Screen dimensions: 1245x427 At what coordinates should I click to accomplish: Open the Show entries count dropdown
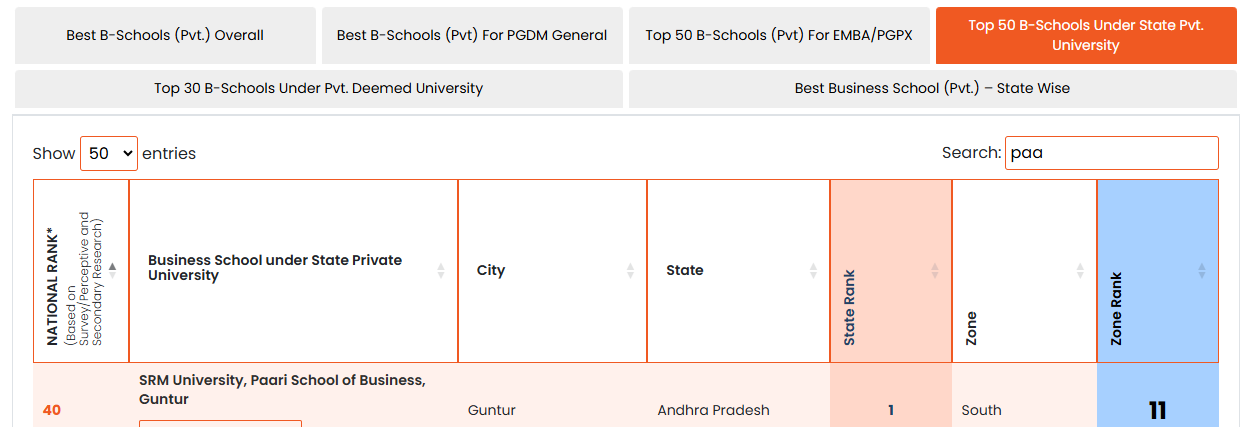pyautogui.click(x=109, y=154)
